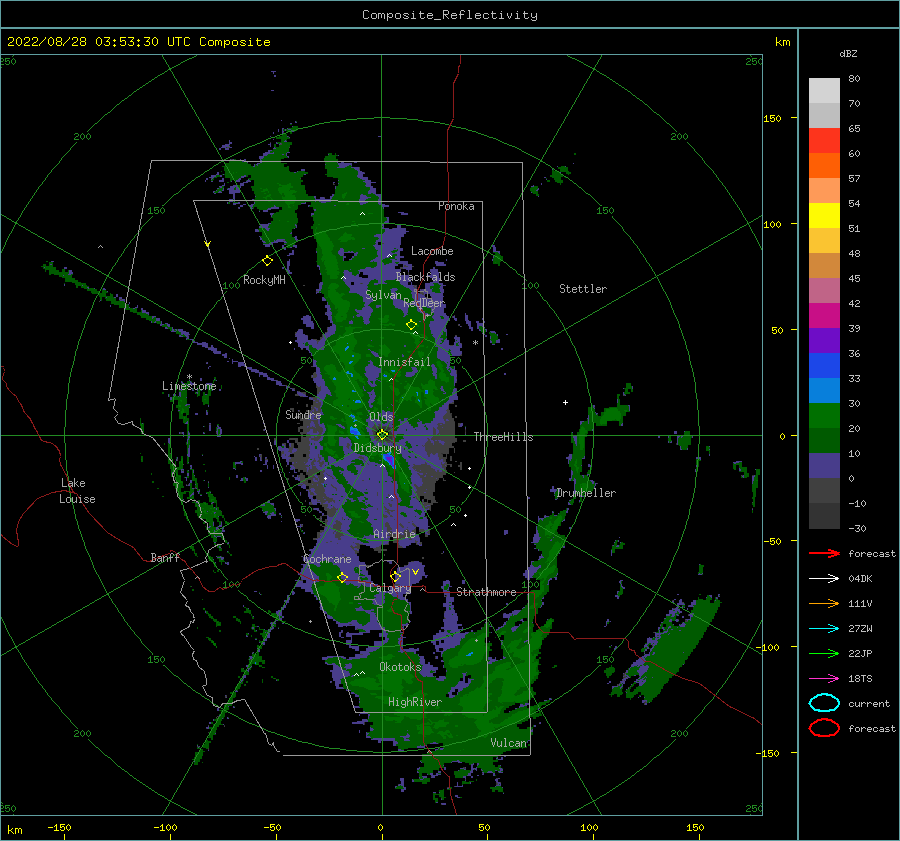Click the white plus marker west of Drumheller
Screen dimensions: 900x841
(x=565, y=402)
